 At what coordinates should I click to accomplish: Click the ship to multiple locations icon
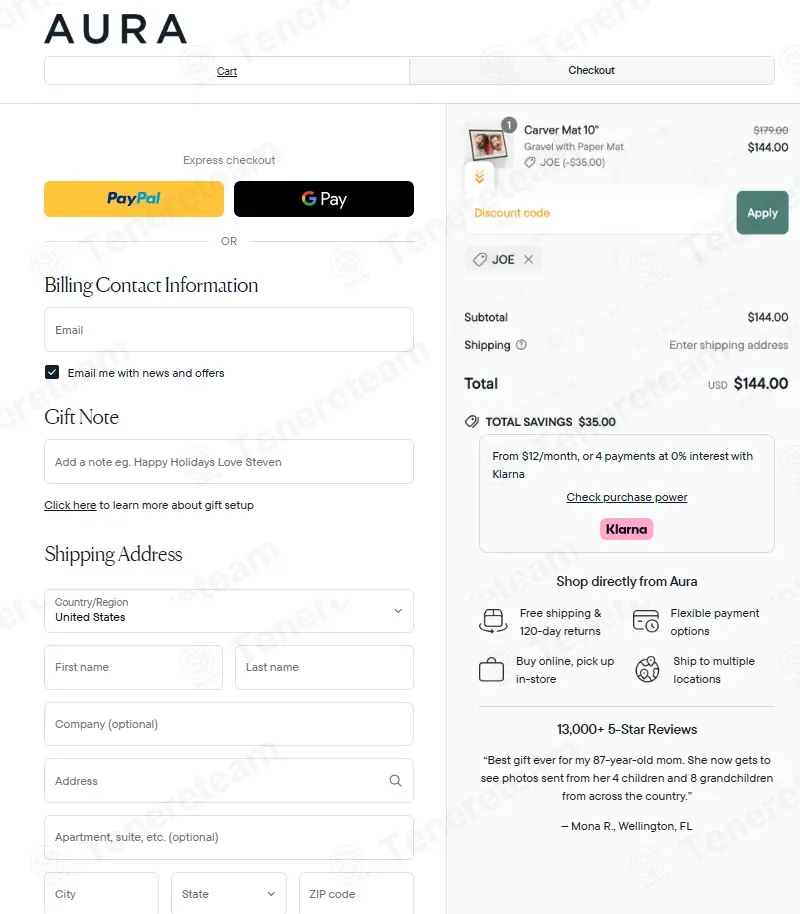click(x=647, y=670)
